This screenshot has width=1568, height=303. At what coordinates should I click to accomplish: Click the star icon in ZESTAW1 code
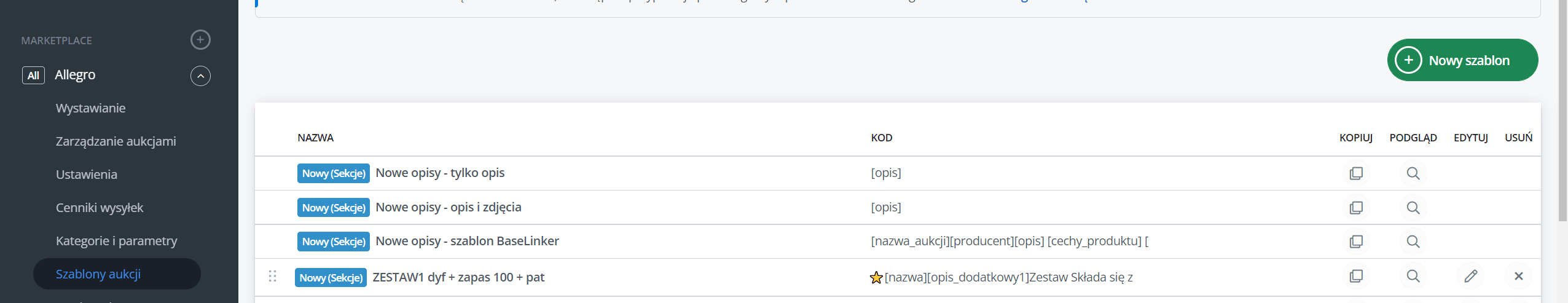[x=877, y=277]
